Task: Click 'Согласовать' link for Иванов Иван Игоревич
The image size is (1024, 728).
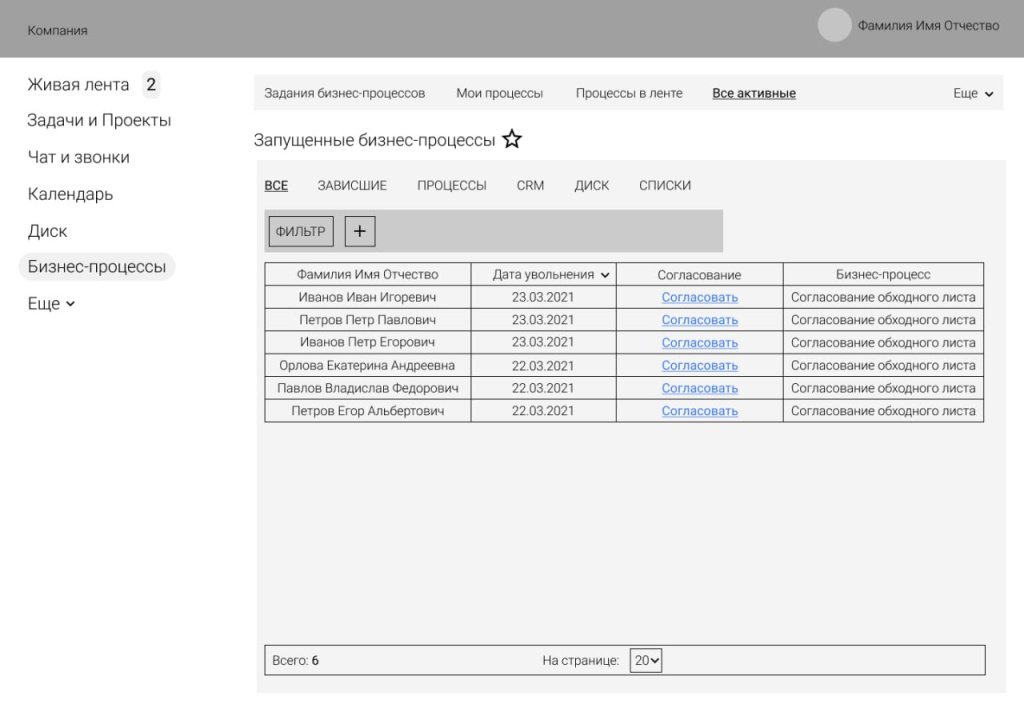Action: click(x=699, y=297)
